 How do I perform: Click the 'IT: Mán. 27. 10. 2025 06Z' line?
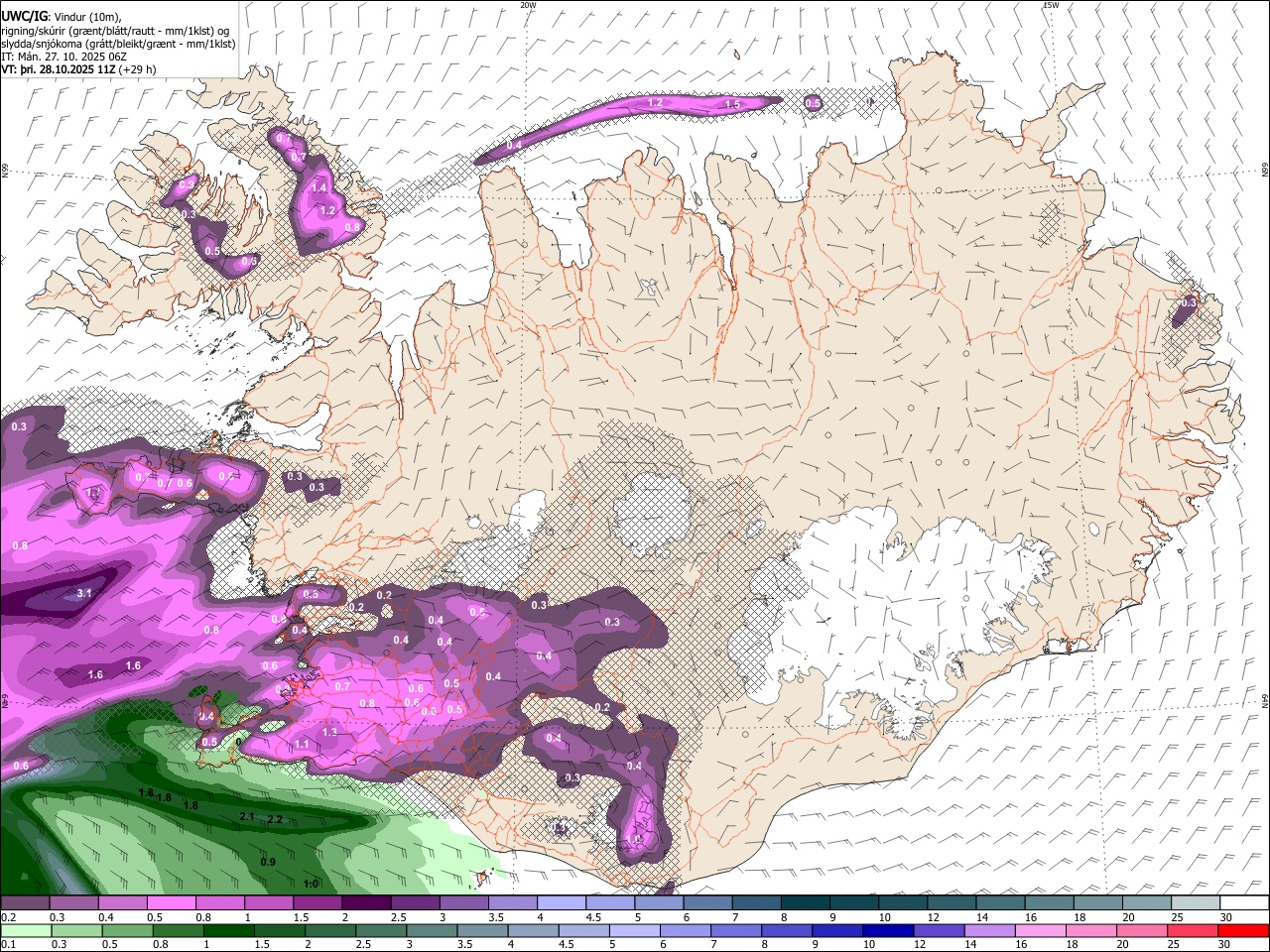pyautogui.click(x=63, y=57)
